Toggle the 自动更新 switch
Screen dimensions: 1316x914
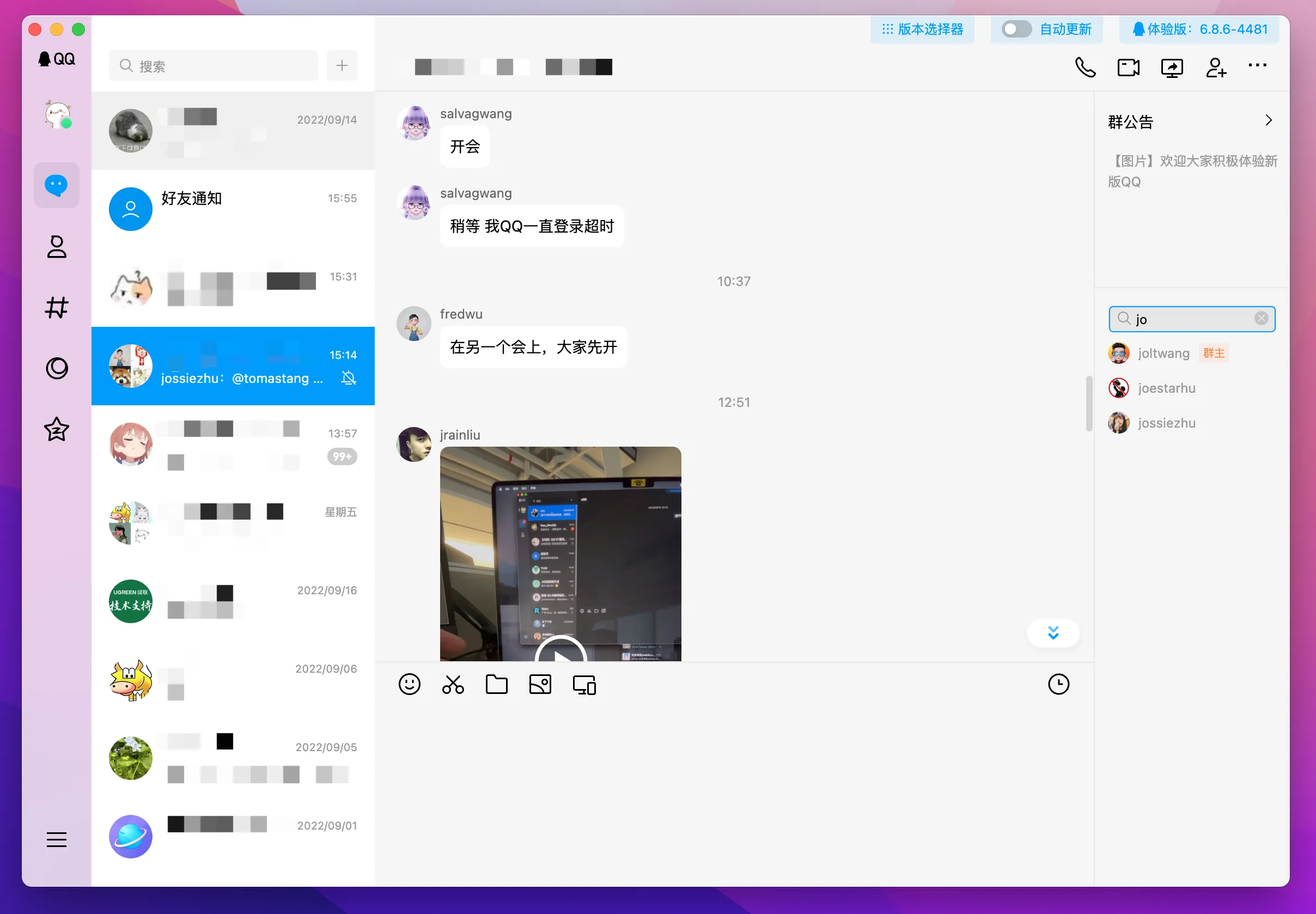(1016, 29)
